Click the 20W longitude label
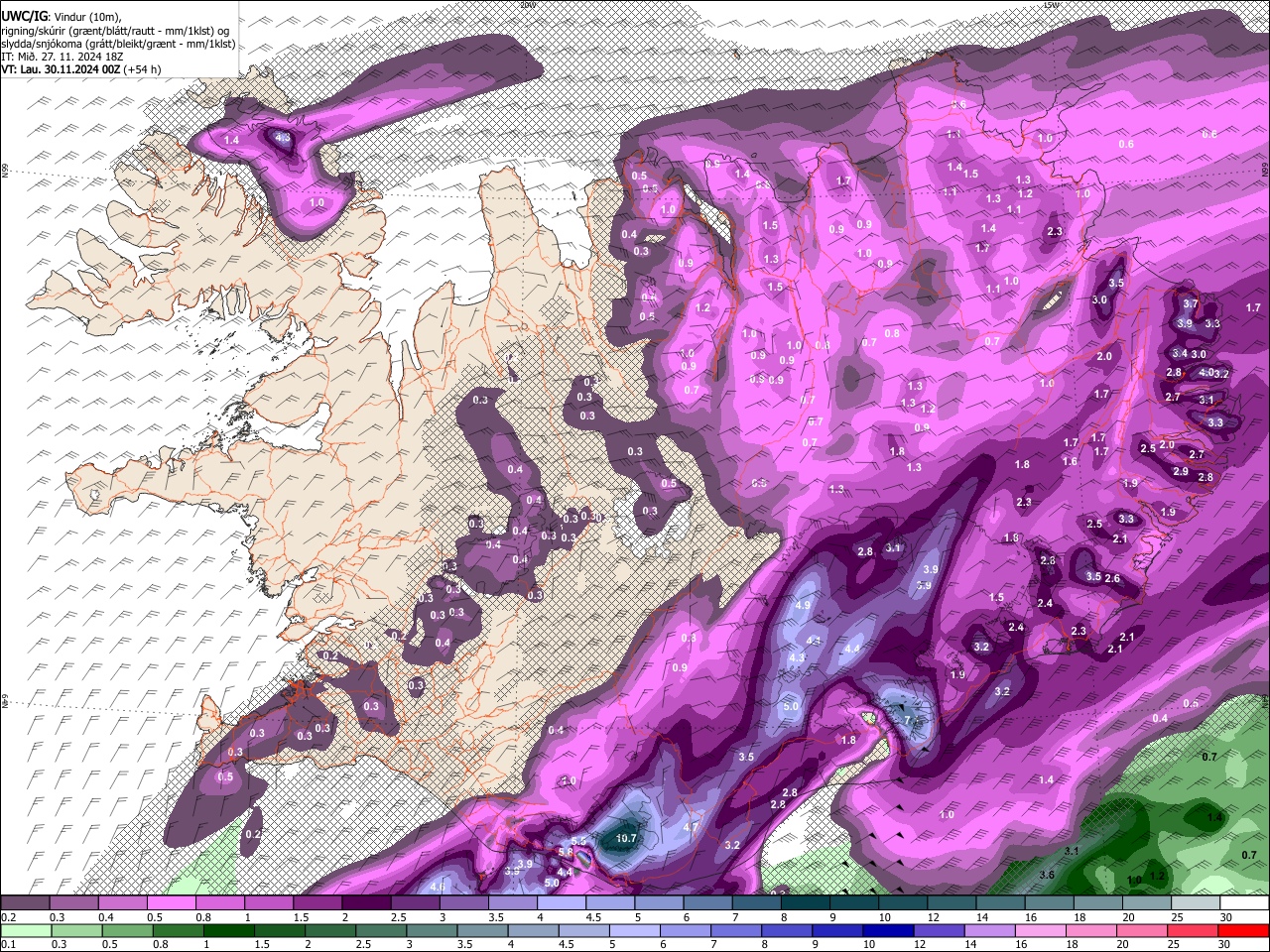 point(527,5)
